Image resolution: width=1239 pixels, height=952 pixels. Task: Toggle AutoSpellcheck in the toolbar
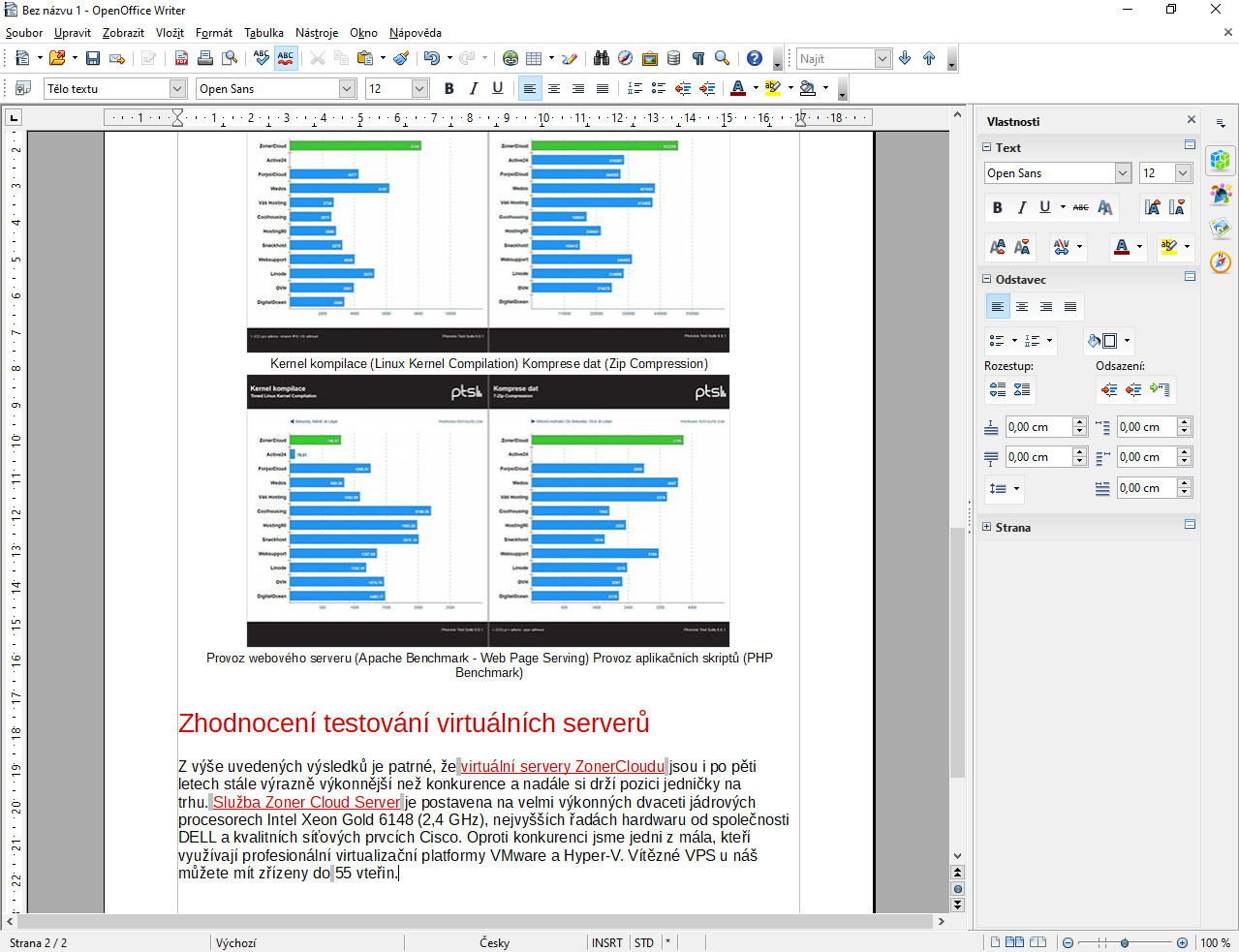pyautogui.click(x=286, y=59)
